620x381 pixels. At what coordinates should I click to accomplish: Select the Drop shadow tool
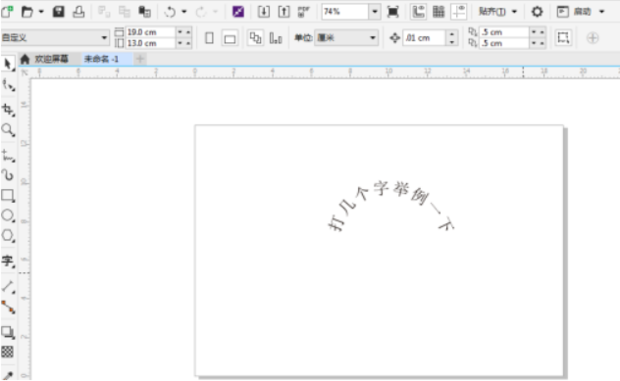coord(8,332)
